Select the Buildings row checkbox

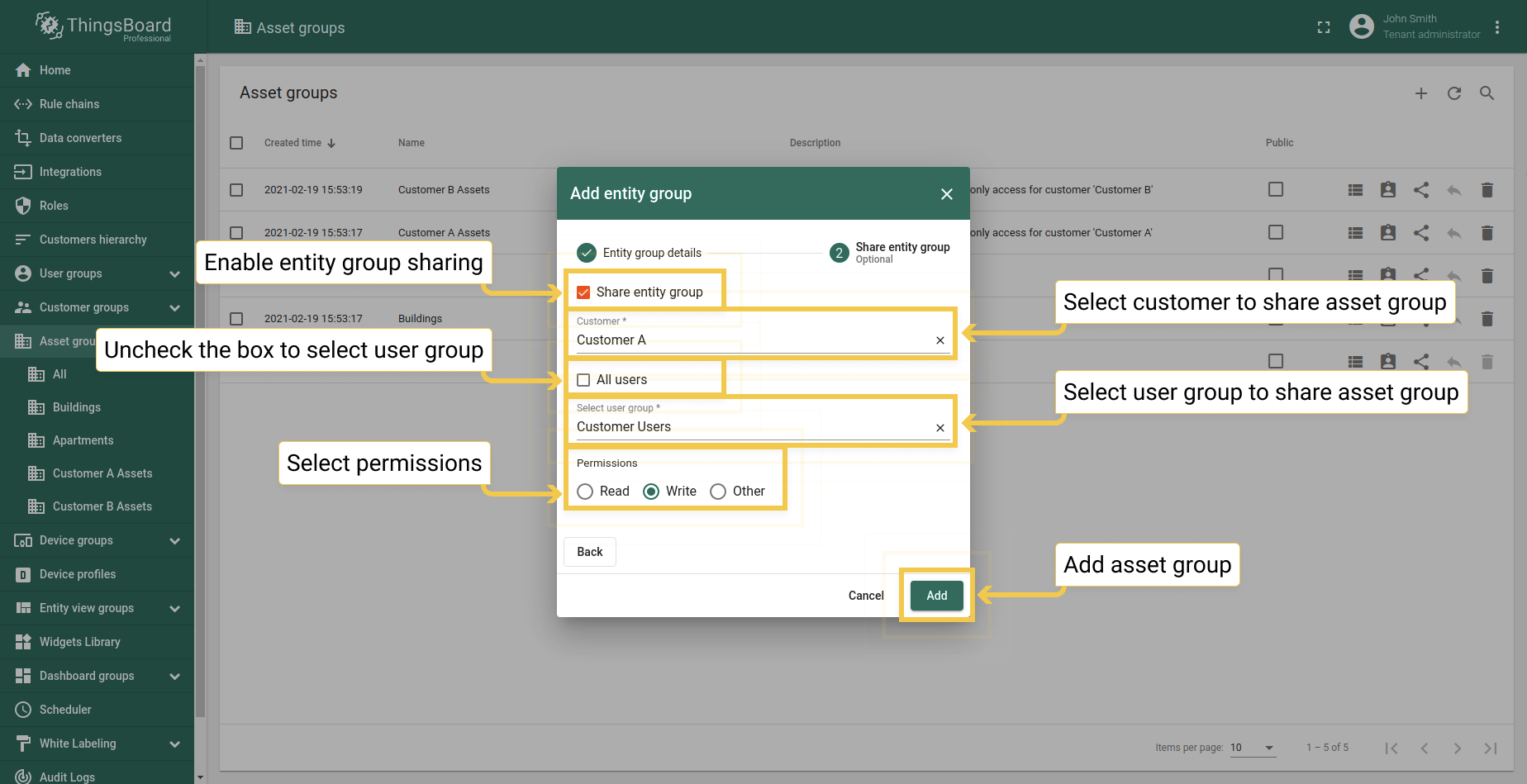(x=236, y=319)
